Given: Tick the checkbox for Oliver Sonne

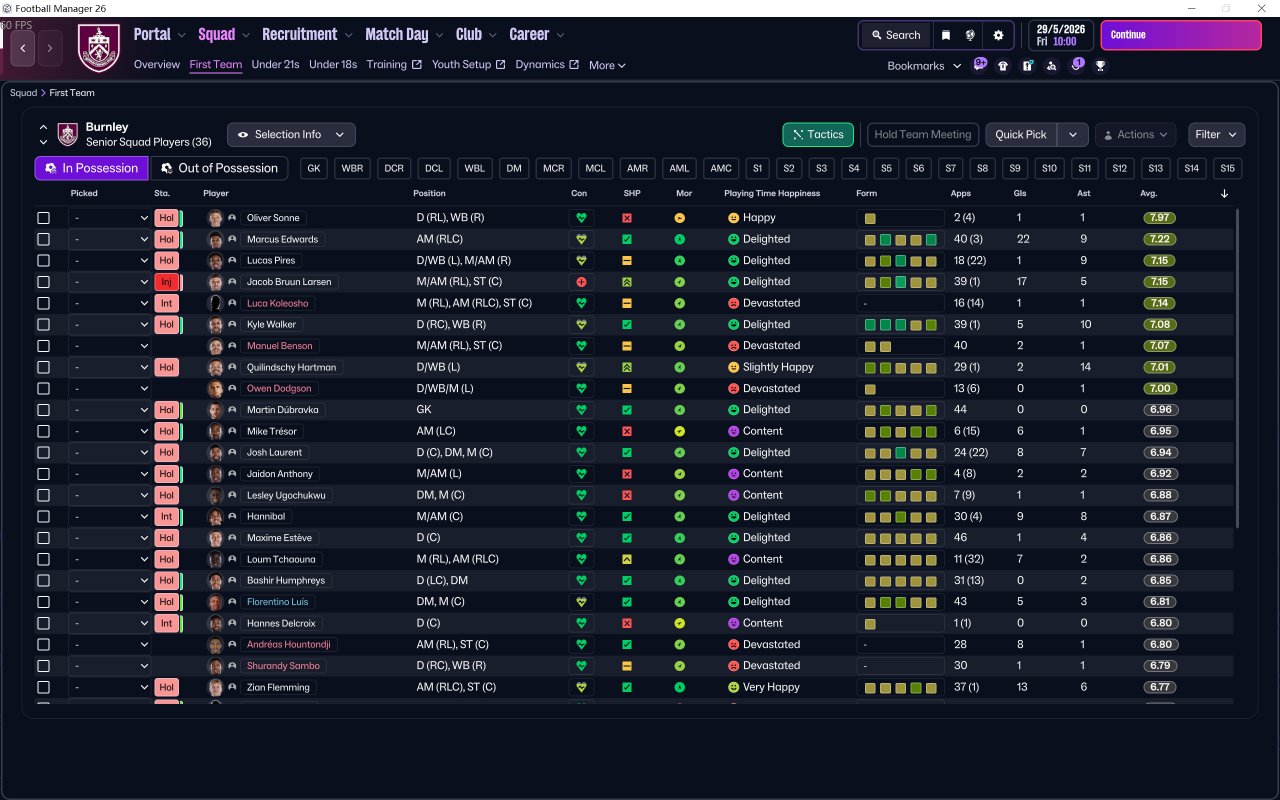Looking at the screenshot, I should point(43,218).
